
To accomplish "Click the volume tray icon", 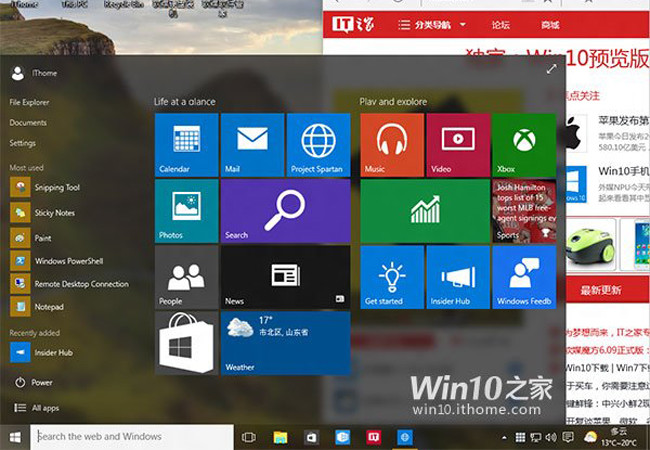I will (x=551, y=437).
